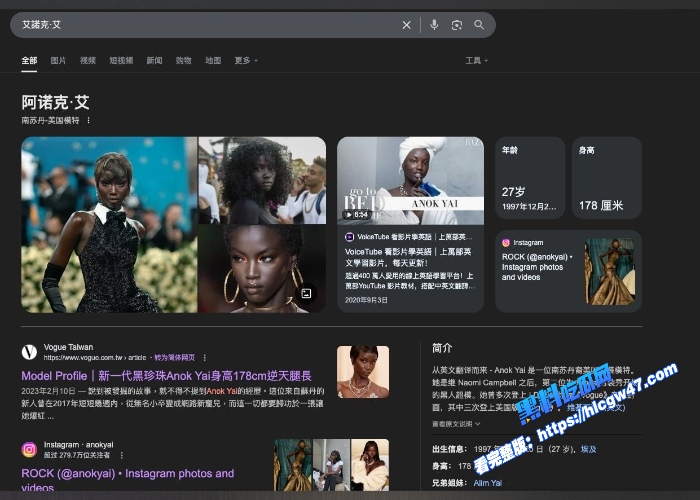The height and width of the screenshot is (500, 700).
Task: Open the Alim Yai sibling link
Action: click(488, 483)
